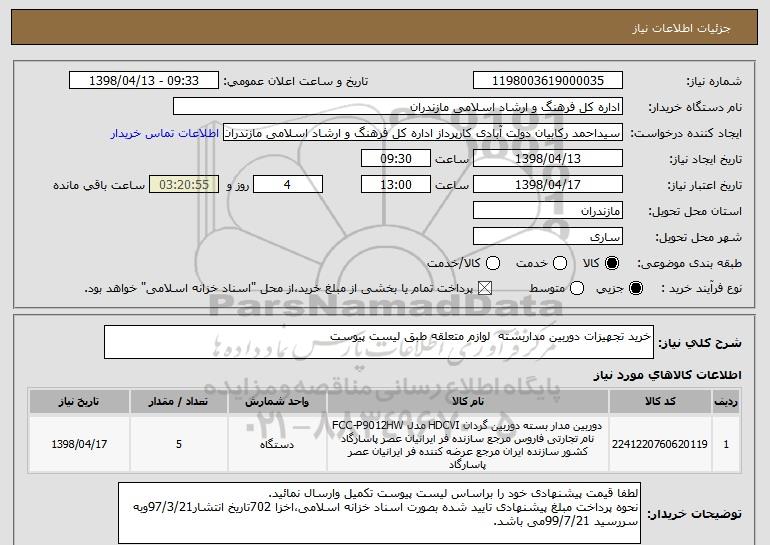Select the کالا/خدمت radio button
The height and width of the screenshot is (545, 770).
tap(493, 264)
